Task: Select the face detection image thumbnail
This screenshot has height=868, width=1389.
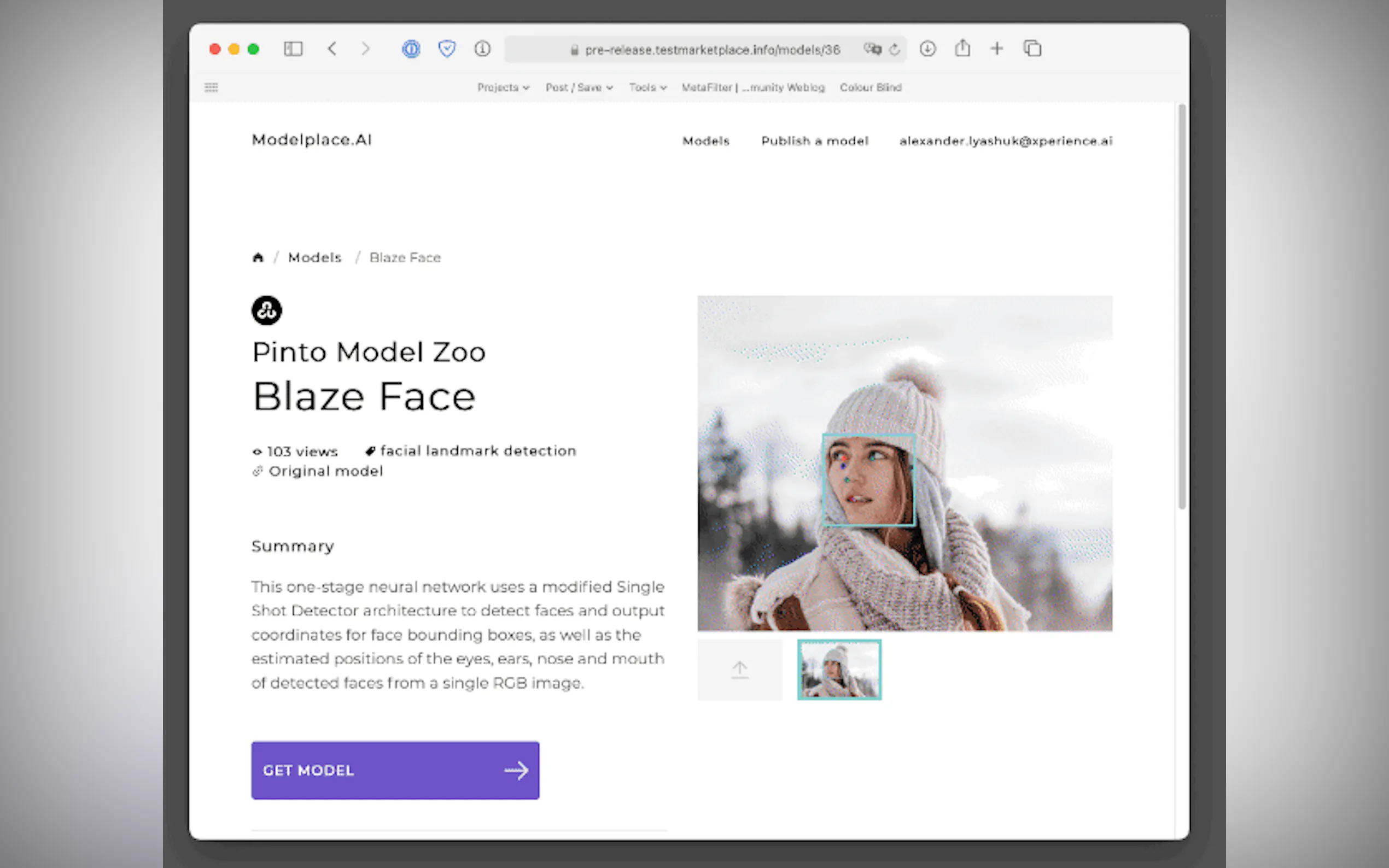Action: (838, 670)
